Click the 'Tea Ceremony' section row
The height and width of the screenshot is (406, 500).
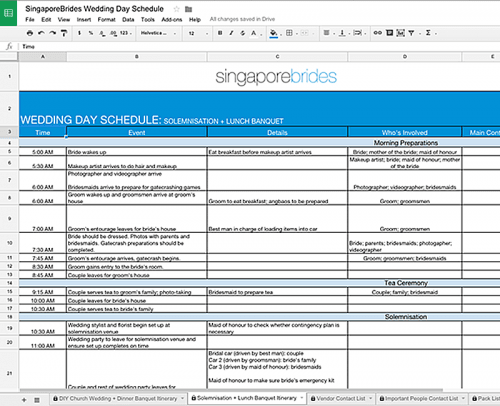pyautogui.click(x=259, y=283)
